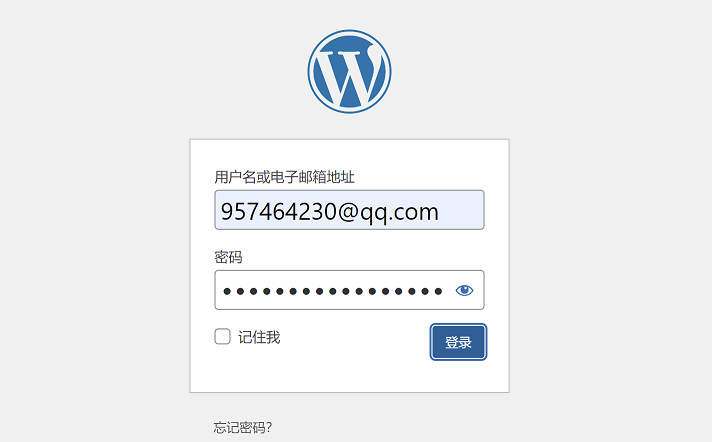Screen dimensions: 712x442
Task: Click the 用户名或电子邮箱地址 label
Action: [284, 177]
